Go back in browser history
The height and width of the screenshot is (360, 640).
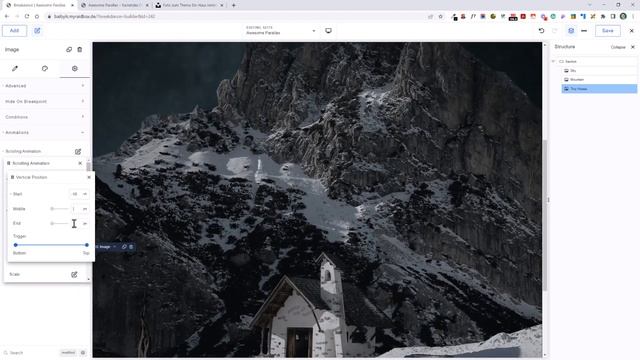click(7, 16)
